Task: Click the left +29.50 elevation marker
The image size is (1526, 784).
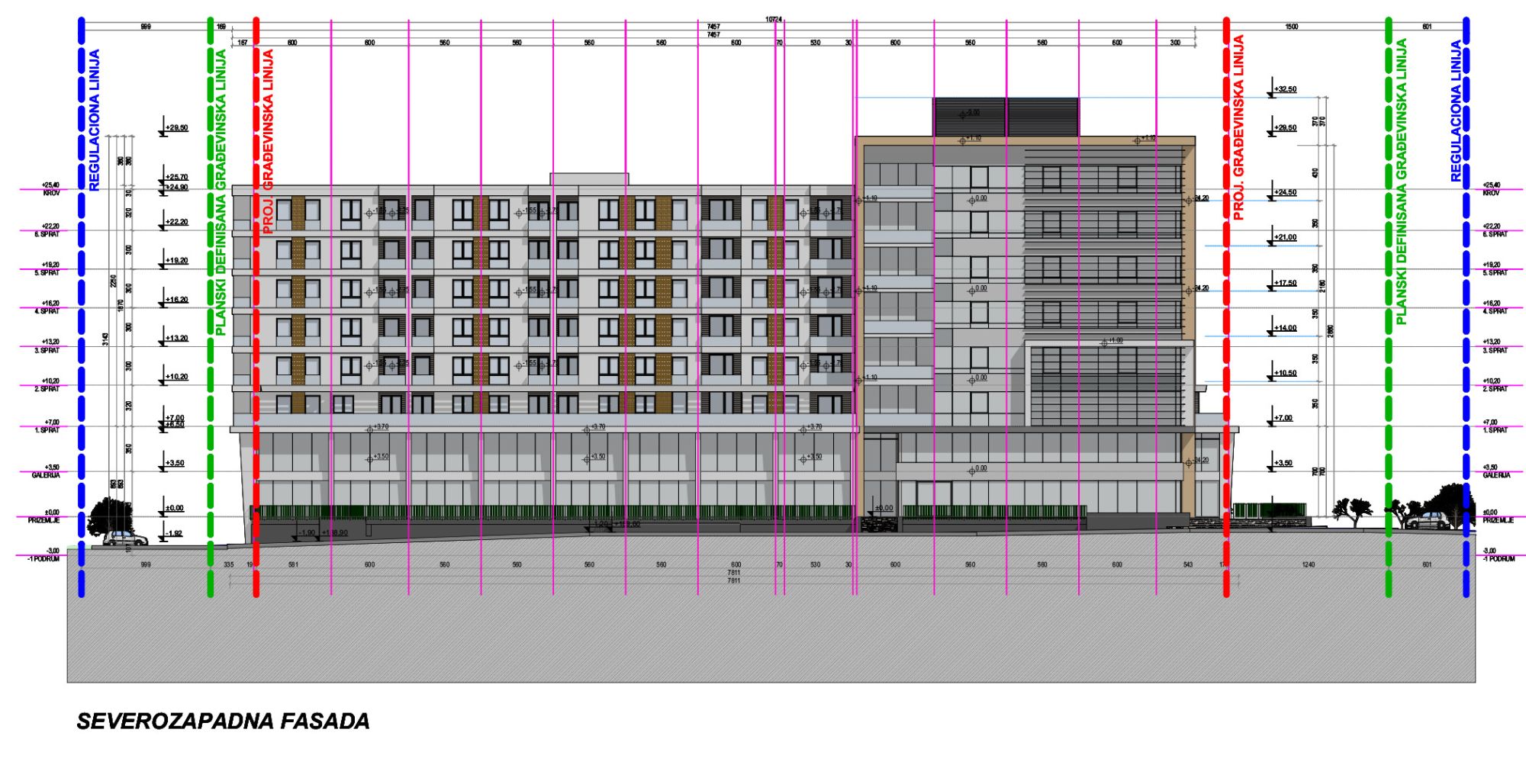Action: pos(176,128)
